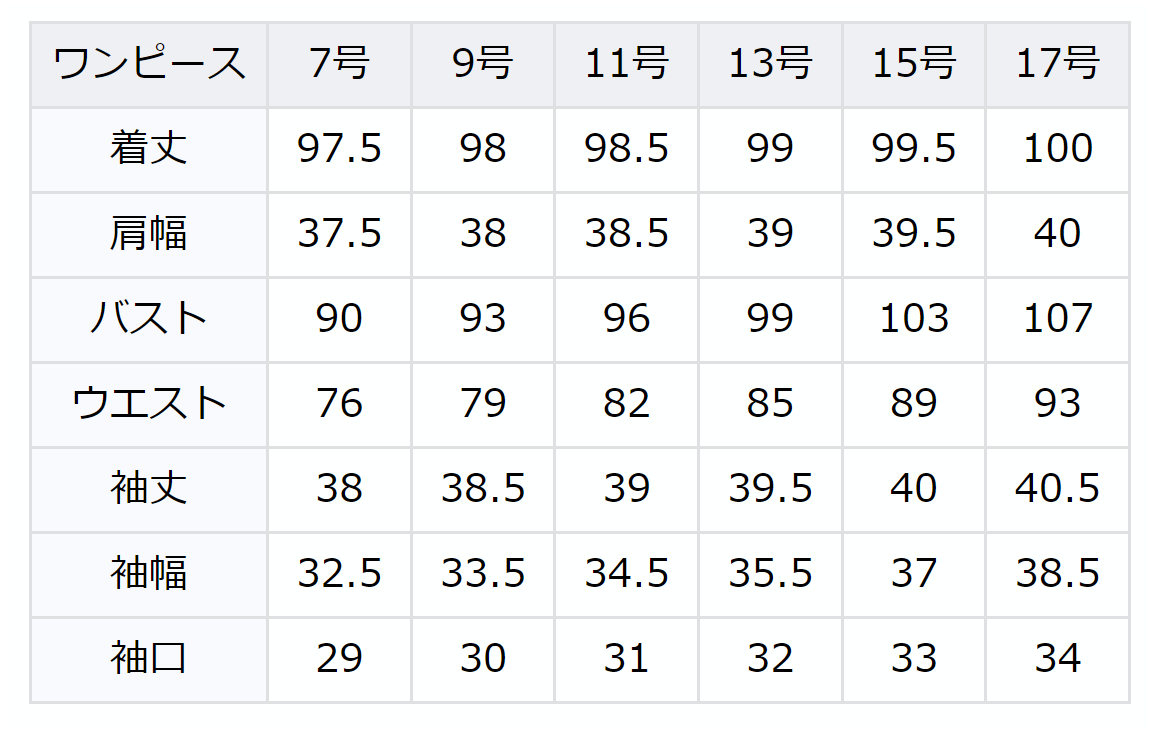The width and height of the screenshot is (1160, 735).
Task: Select the 100 value for 17号 着丈
Action: tap(1058, 150)
